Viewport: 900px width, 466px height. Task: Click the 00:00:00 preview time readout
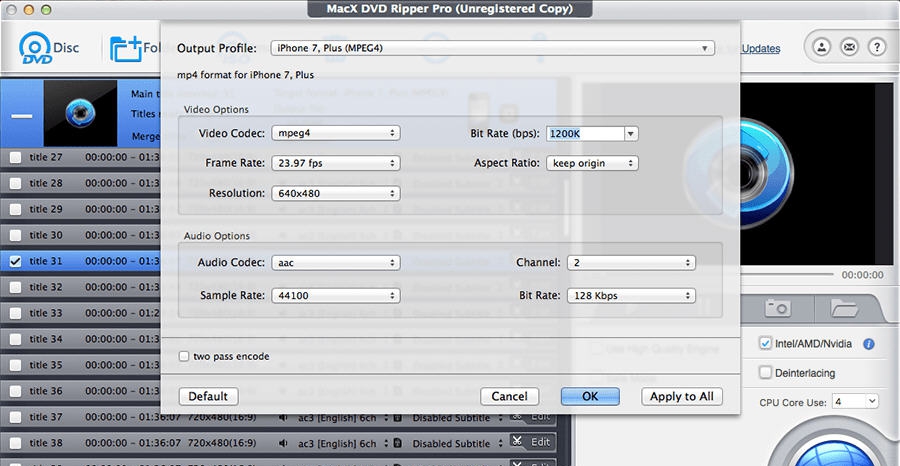[x=863, y=275]
